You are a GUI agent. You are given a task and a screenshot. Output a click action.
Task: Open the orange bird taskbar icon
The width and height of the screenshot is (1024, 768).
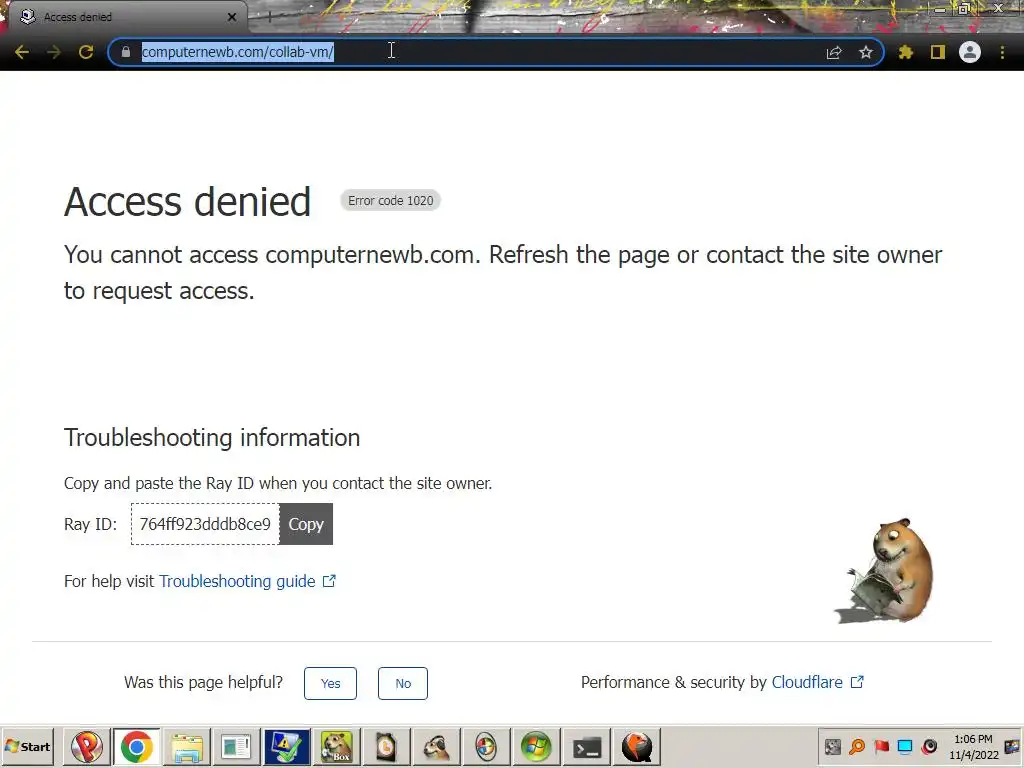pos(637,746)
